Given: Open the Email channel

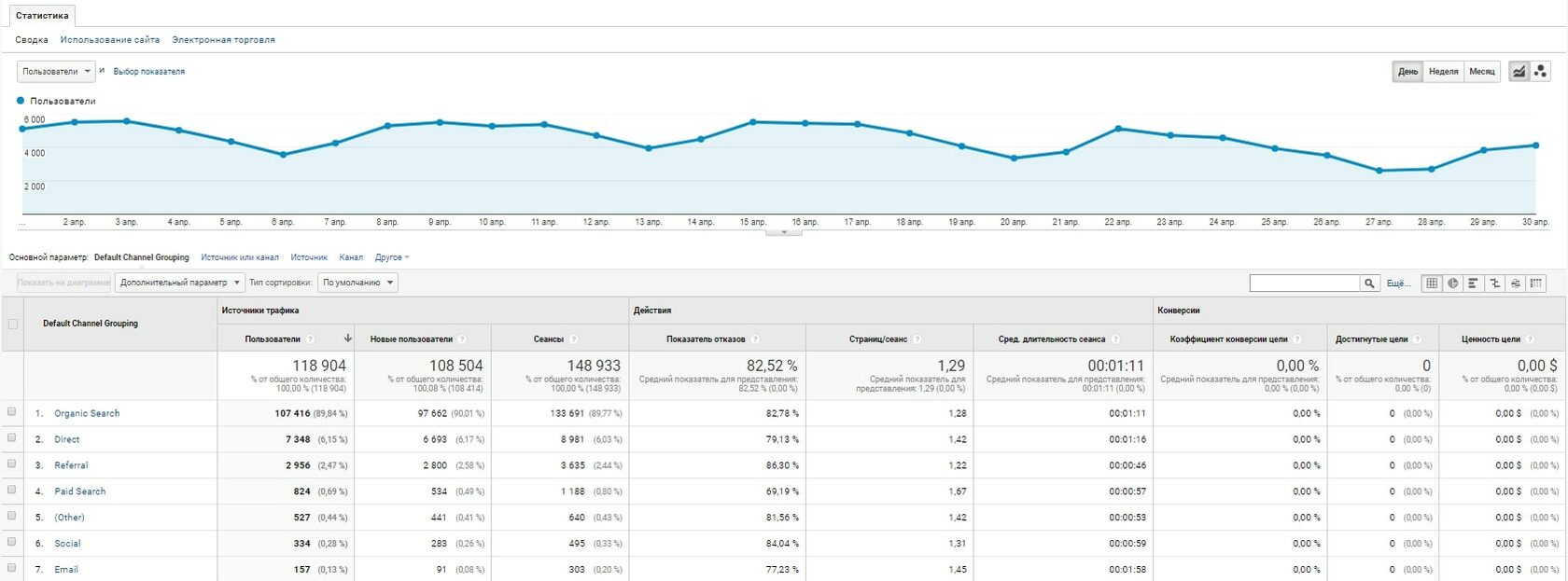Looking at the screenshot, I should 66,570.
